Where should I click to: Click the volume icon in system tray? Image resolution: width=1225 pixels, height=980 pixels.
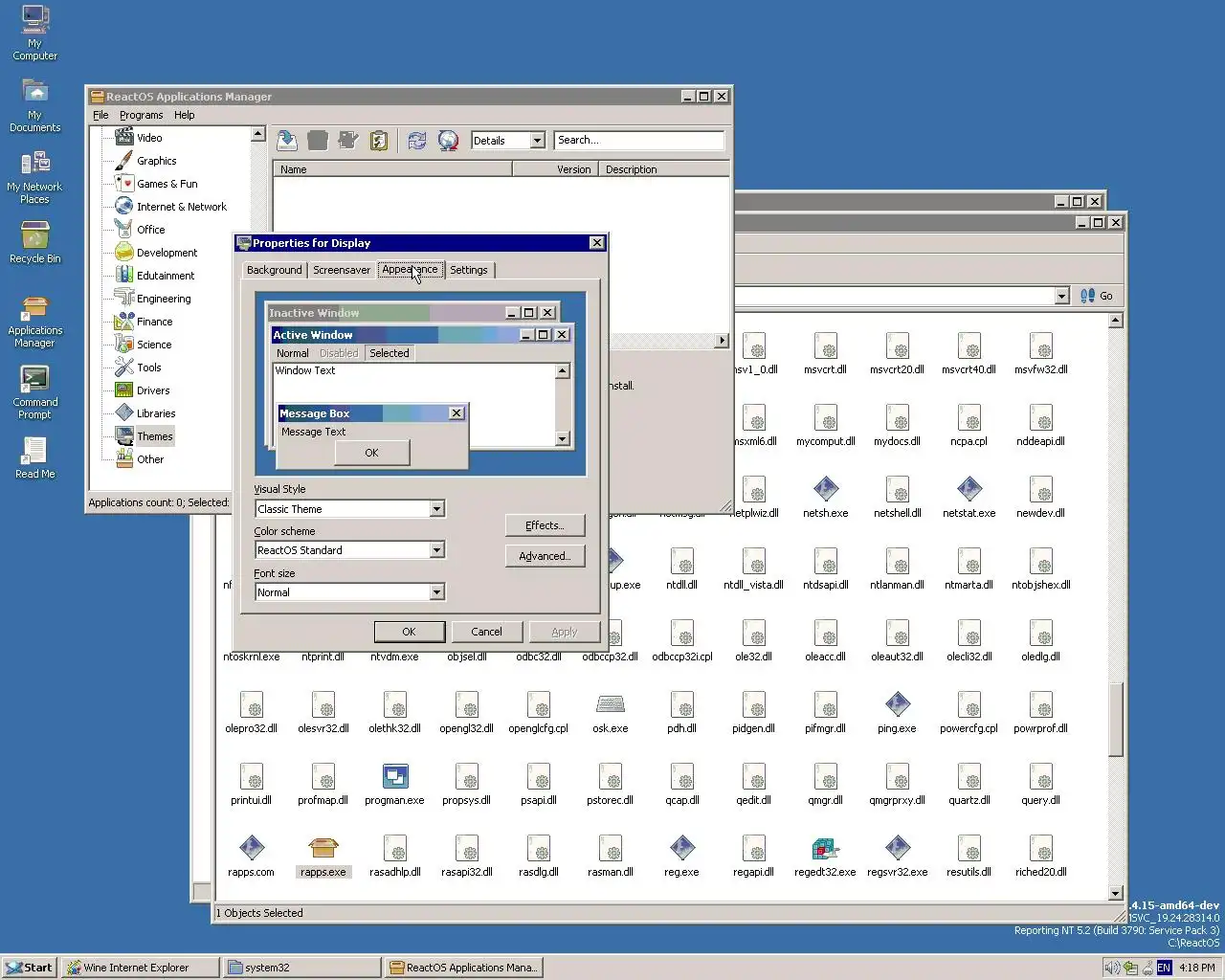[1112, 968]
